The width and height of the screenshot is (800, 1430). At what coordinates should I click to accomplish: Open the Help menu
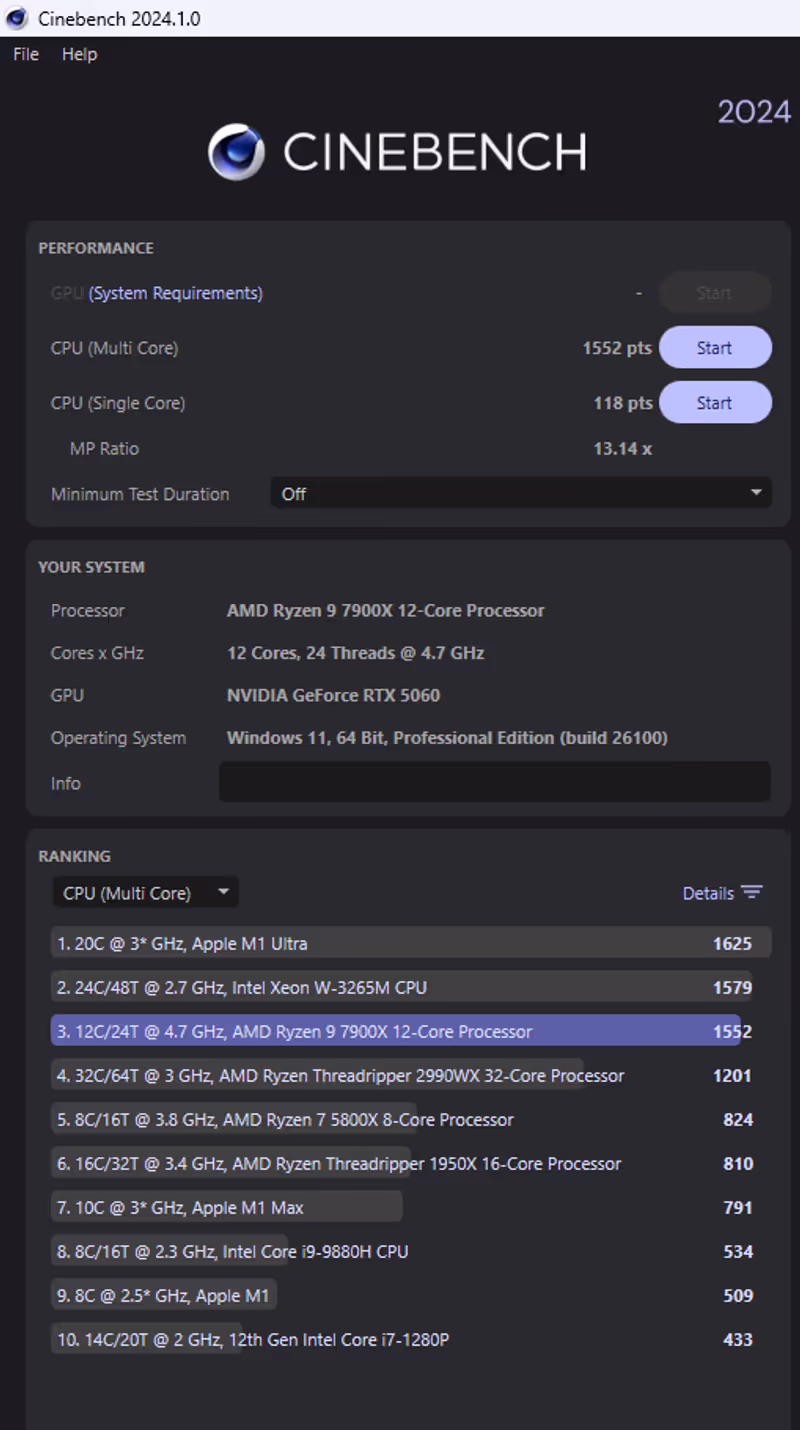point(79,54)
